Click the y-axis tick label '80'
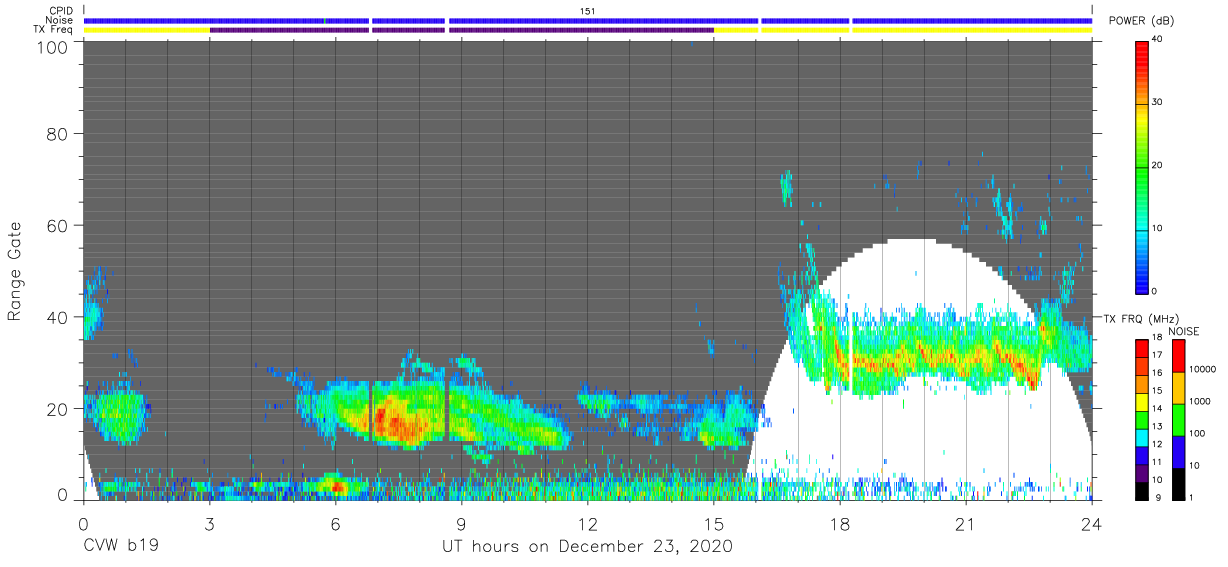This screenshot has height=567, width=1228. pos(57,133)
